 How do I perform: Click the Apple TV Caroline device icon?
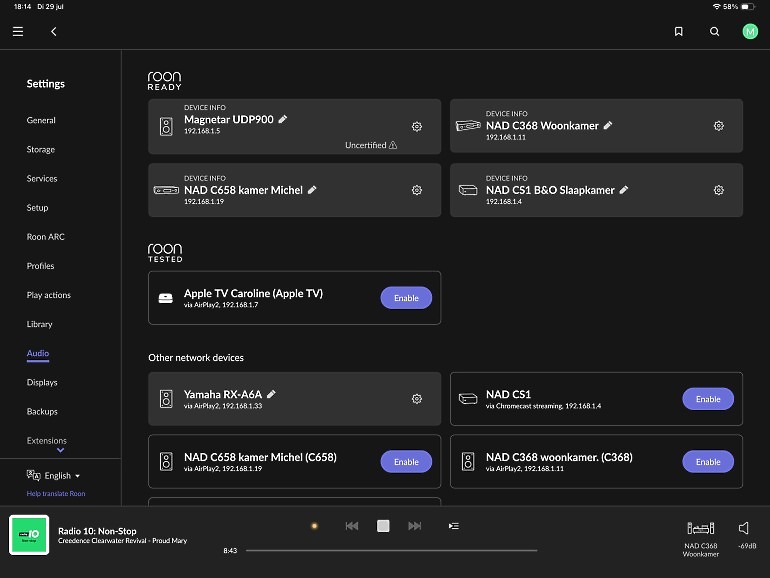pos(165,298)
